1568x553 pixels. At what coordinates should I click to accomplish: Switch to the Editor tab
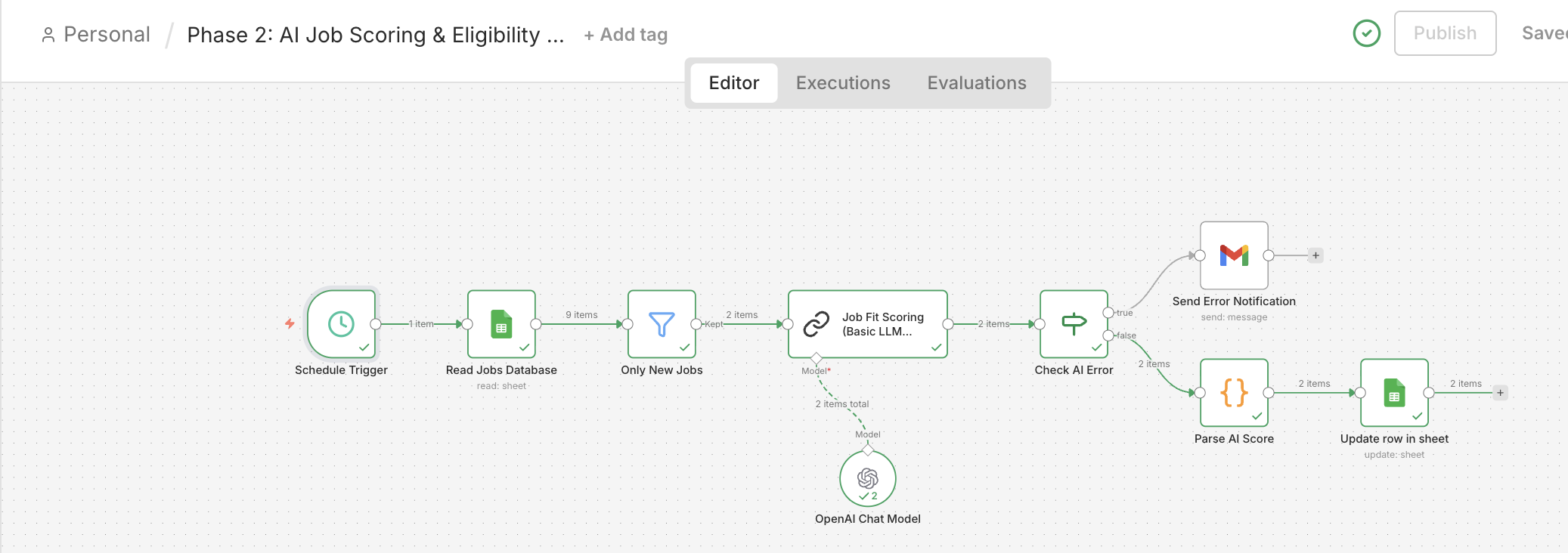pos(733,83)
